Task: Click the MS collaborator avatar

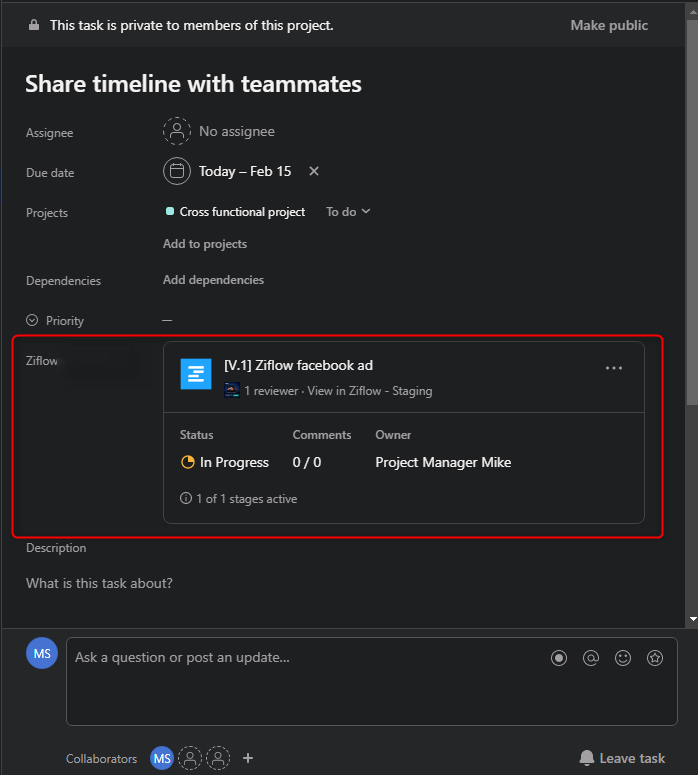Action: click(x=161, y=758)
